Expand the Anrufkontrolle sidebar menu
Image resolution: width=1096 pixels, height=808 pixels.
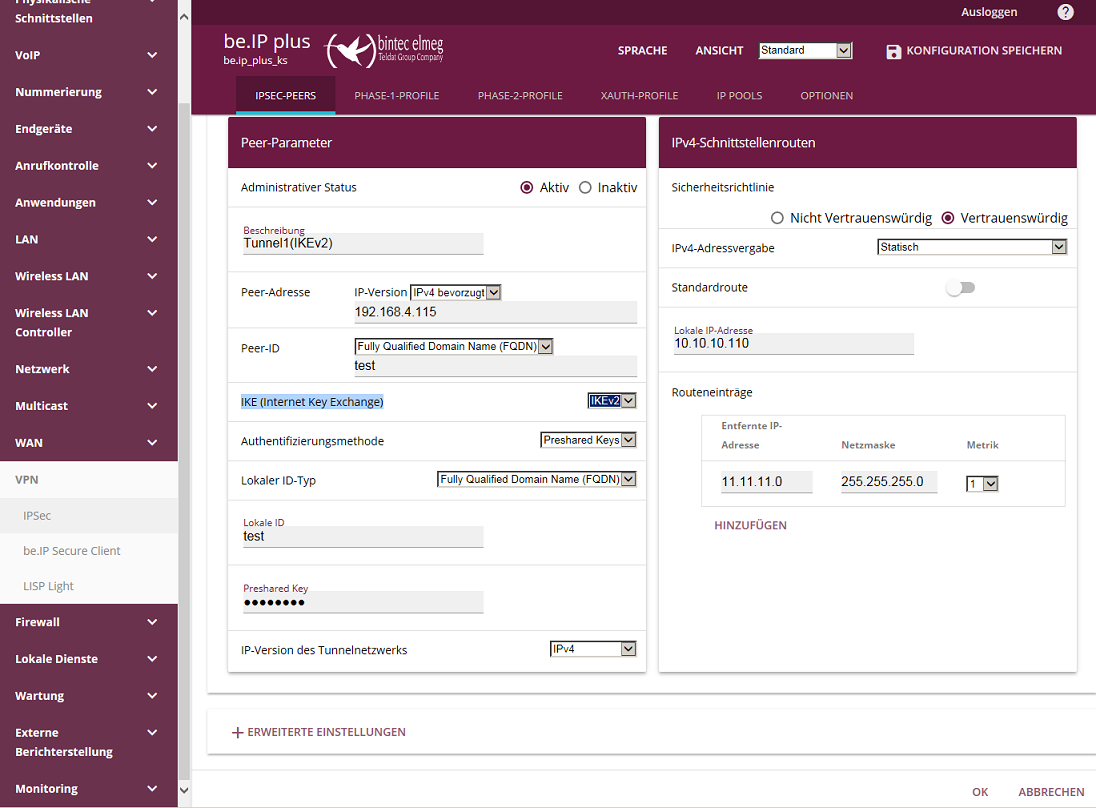point(89,166)
